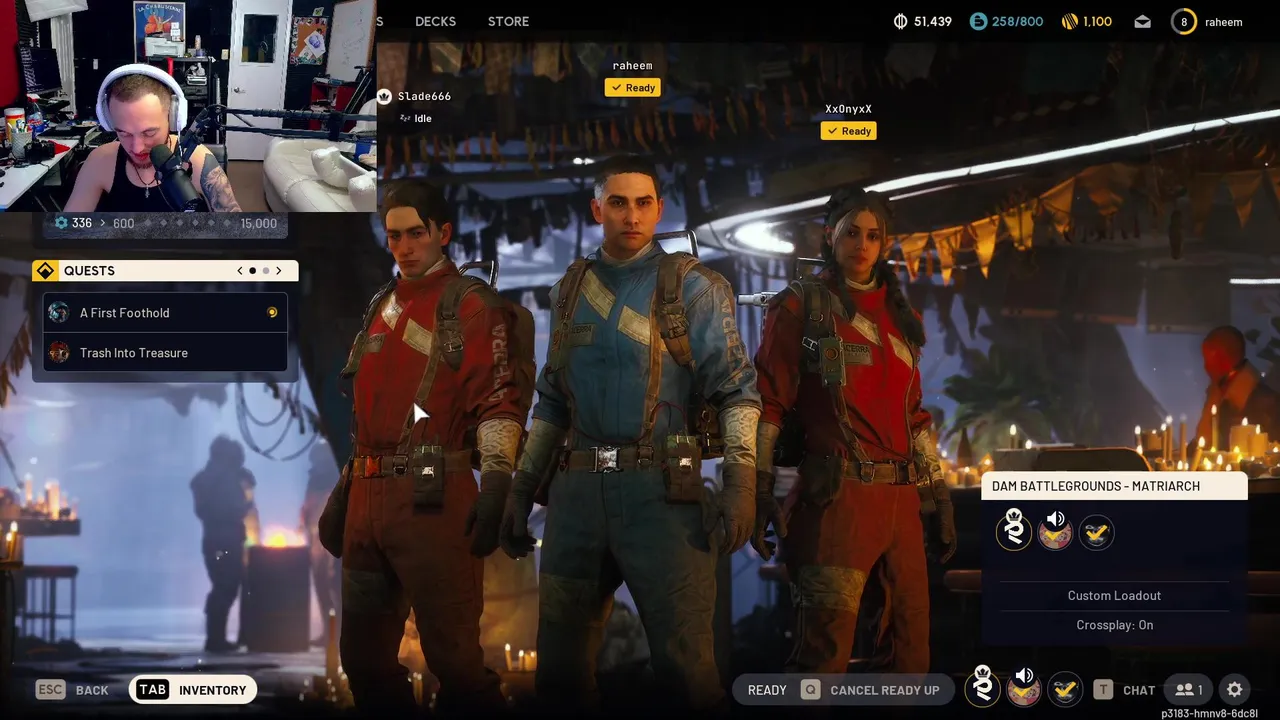Click the Trash Into Treasure quest icon
Viewport: 1280px width, 720px height.
[x=59, y=353]
